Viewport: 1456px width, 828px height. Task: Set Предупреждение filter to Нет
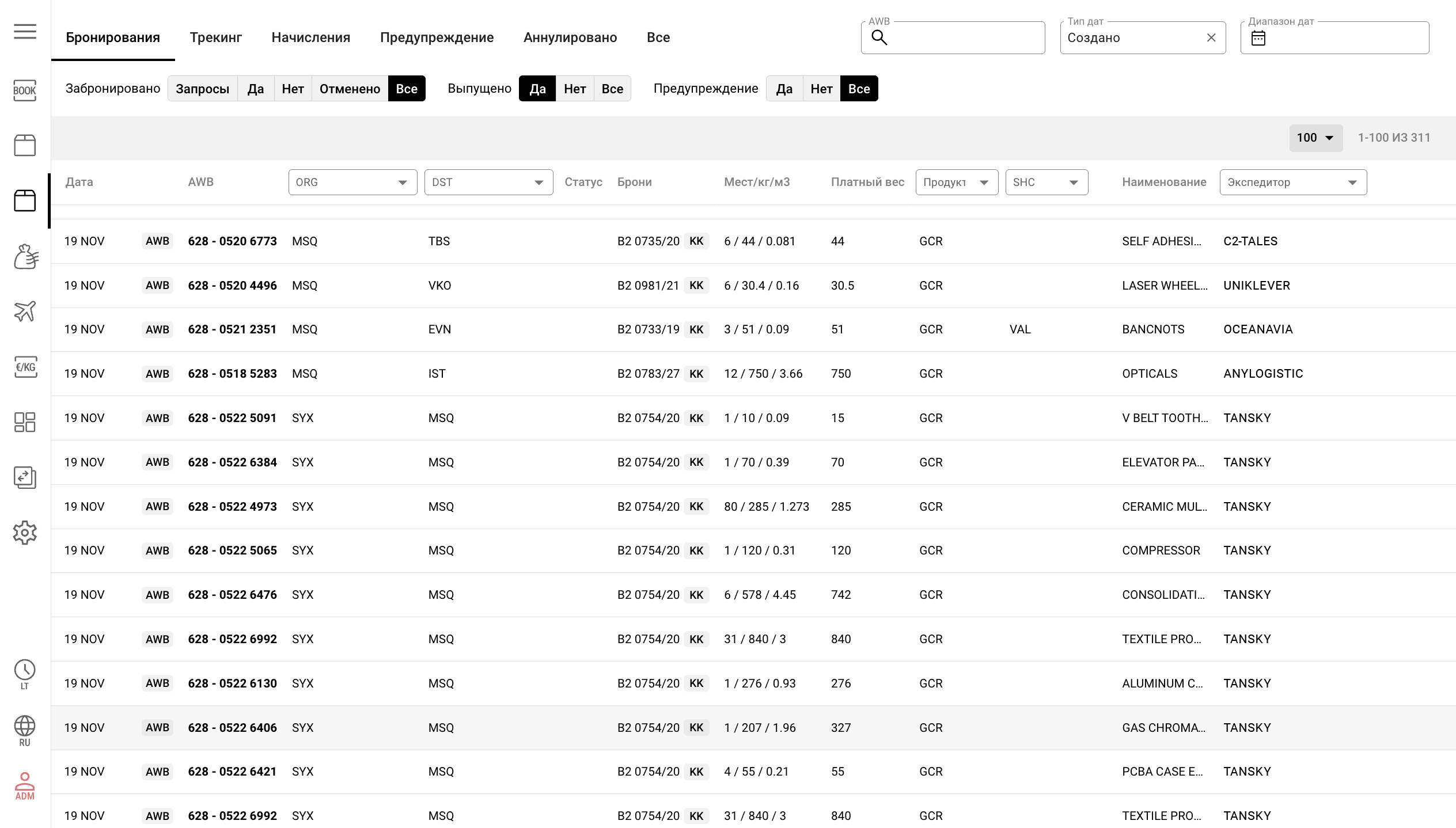[820, 88]
